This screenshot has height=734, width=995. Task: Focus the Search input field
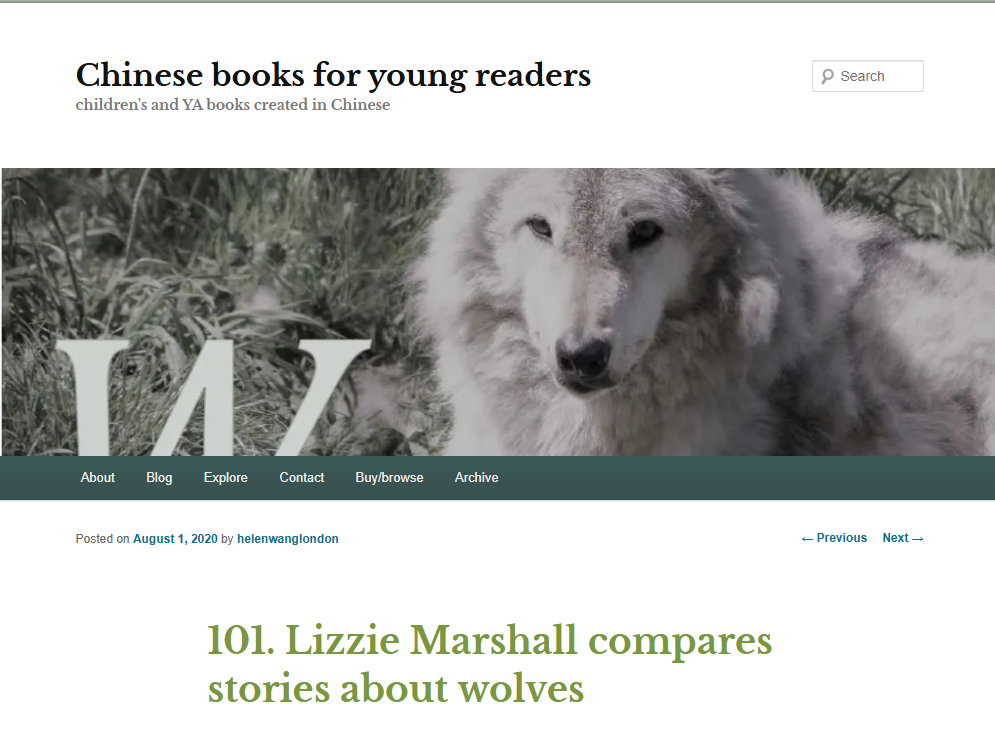[x=867, y=76]
